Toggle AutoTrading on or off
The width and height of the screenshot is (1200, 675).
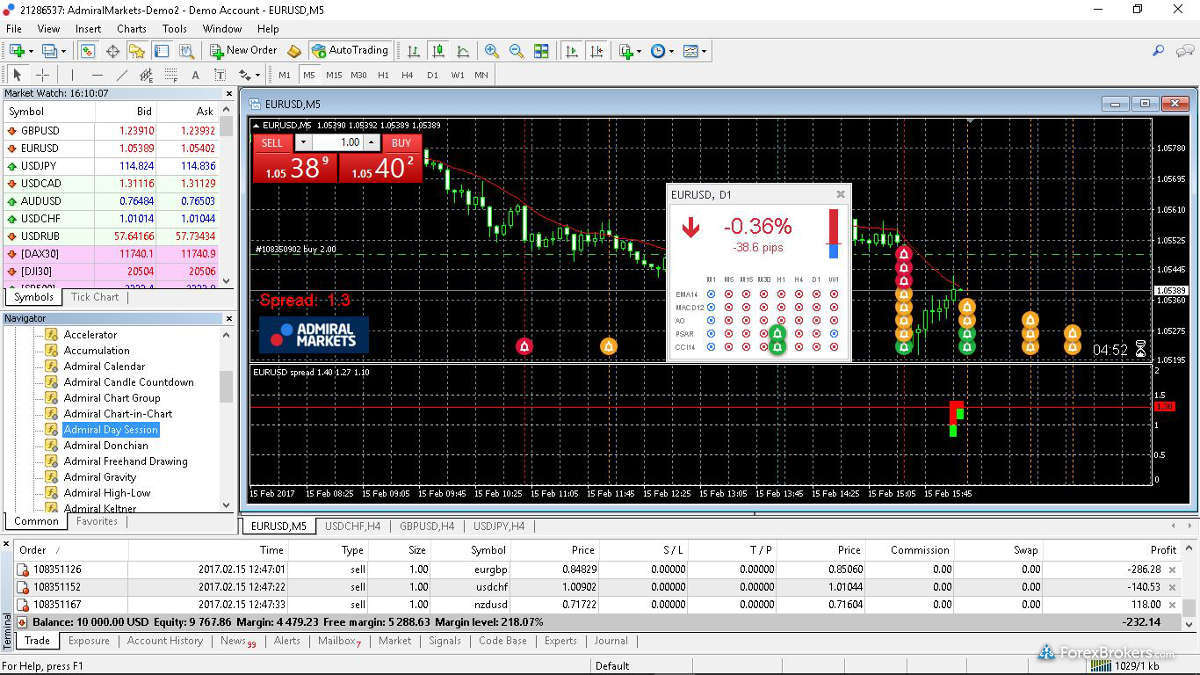[x=349, y=50]
